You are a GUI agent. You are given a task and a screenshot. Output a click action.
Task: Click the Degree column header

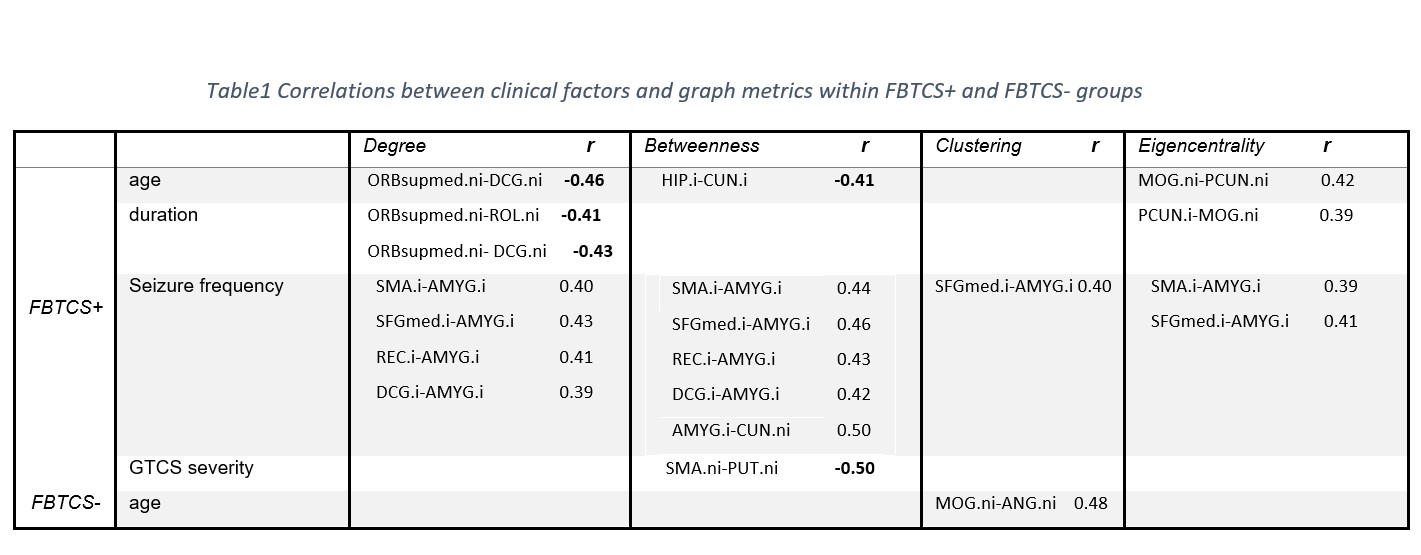pyautogui.click(x=394, y=146)
